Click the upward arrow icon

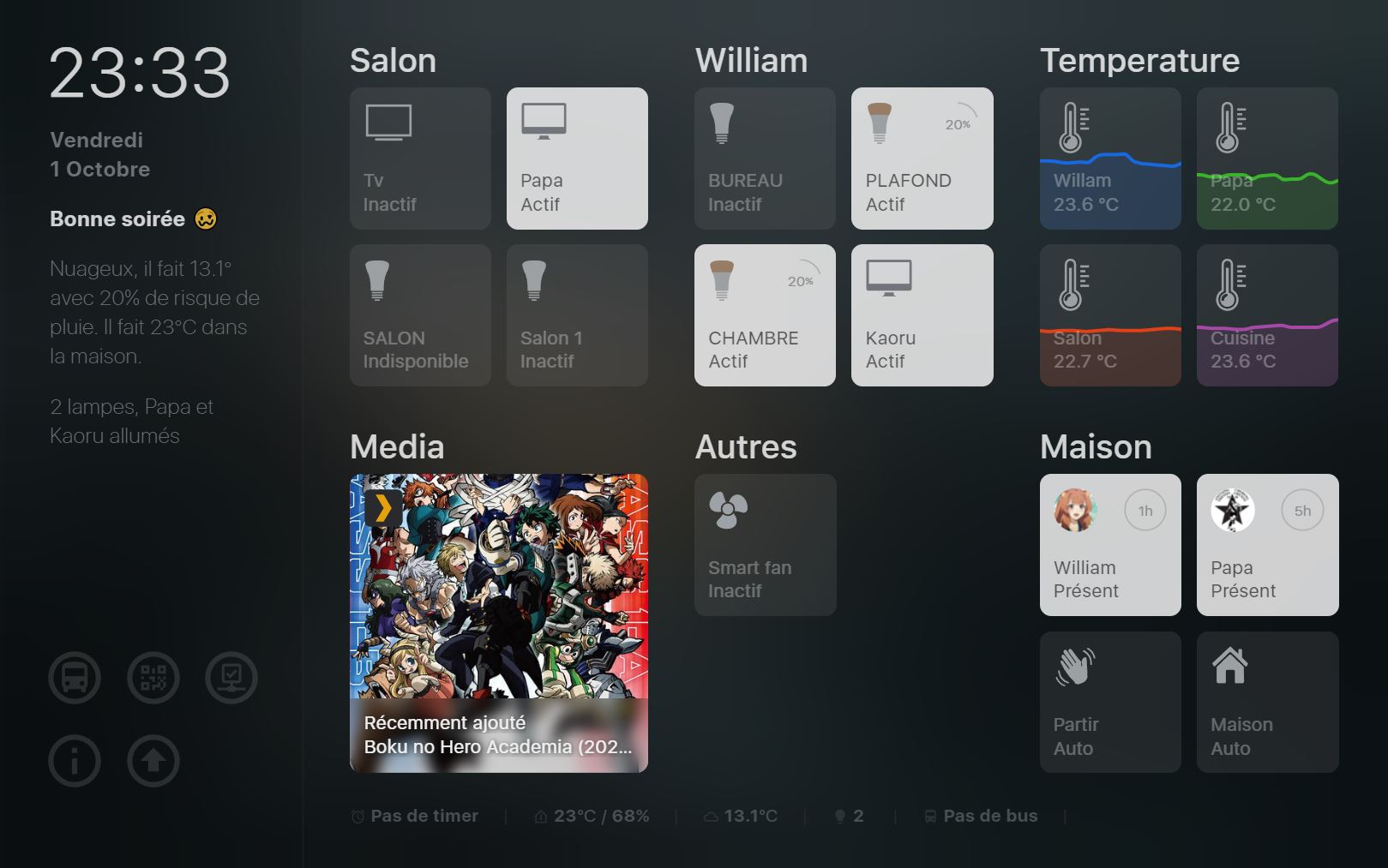tap(153, 761)
